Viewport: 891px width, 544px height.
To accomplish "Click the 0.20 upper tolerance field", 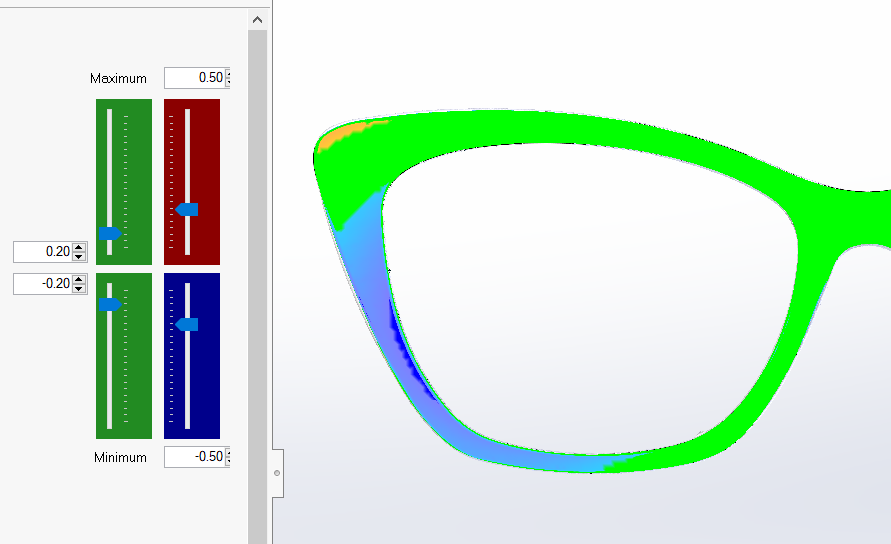I will [43, 252].
